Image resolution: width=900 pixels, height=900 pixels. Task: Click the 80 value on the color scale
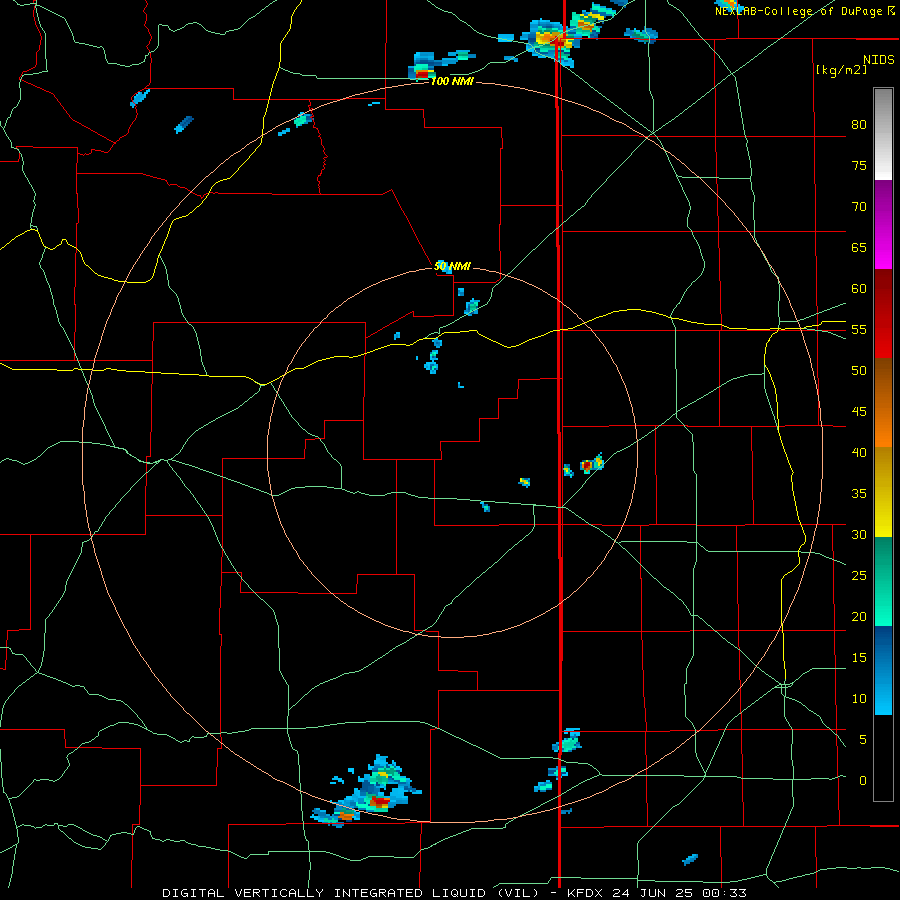859,125
